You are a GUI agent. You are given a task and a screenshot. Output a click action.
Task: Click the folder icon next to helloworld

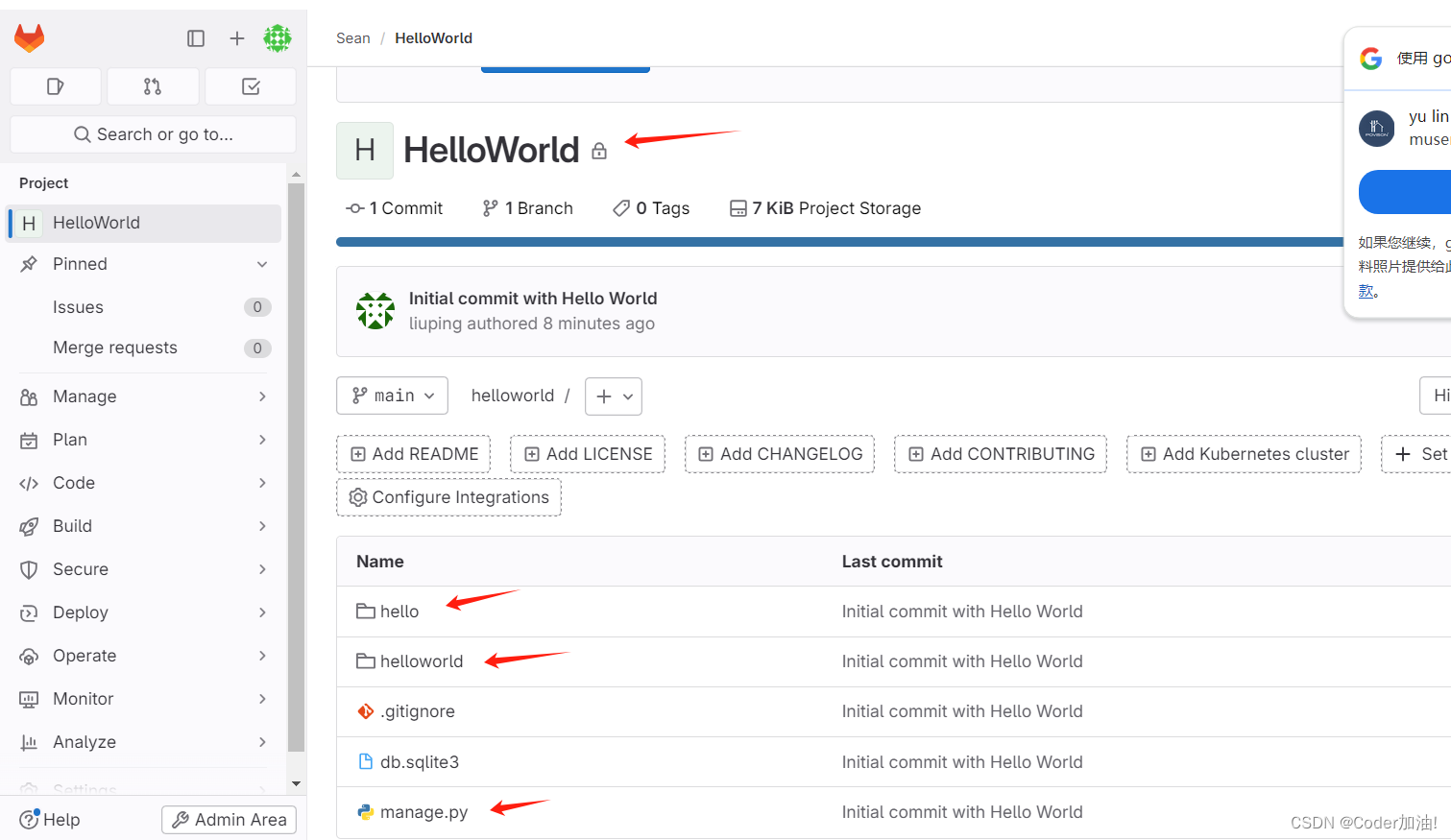click(365, 660)
